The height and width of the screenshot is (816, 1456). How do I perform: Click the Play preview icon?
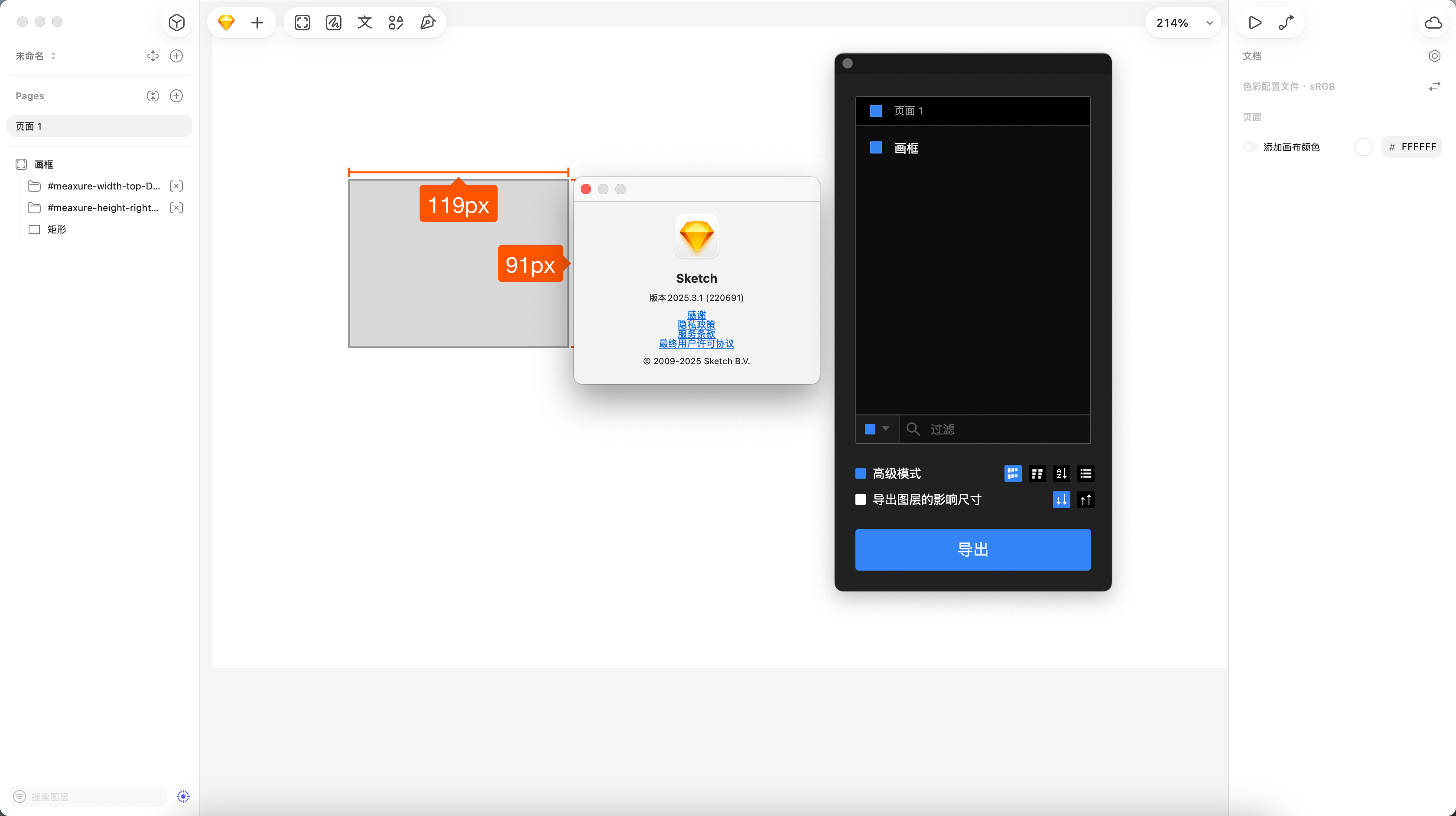coord(1255,23)
